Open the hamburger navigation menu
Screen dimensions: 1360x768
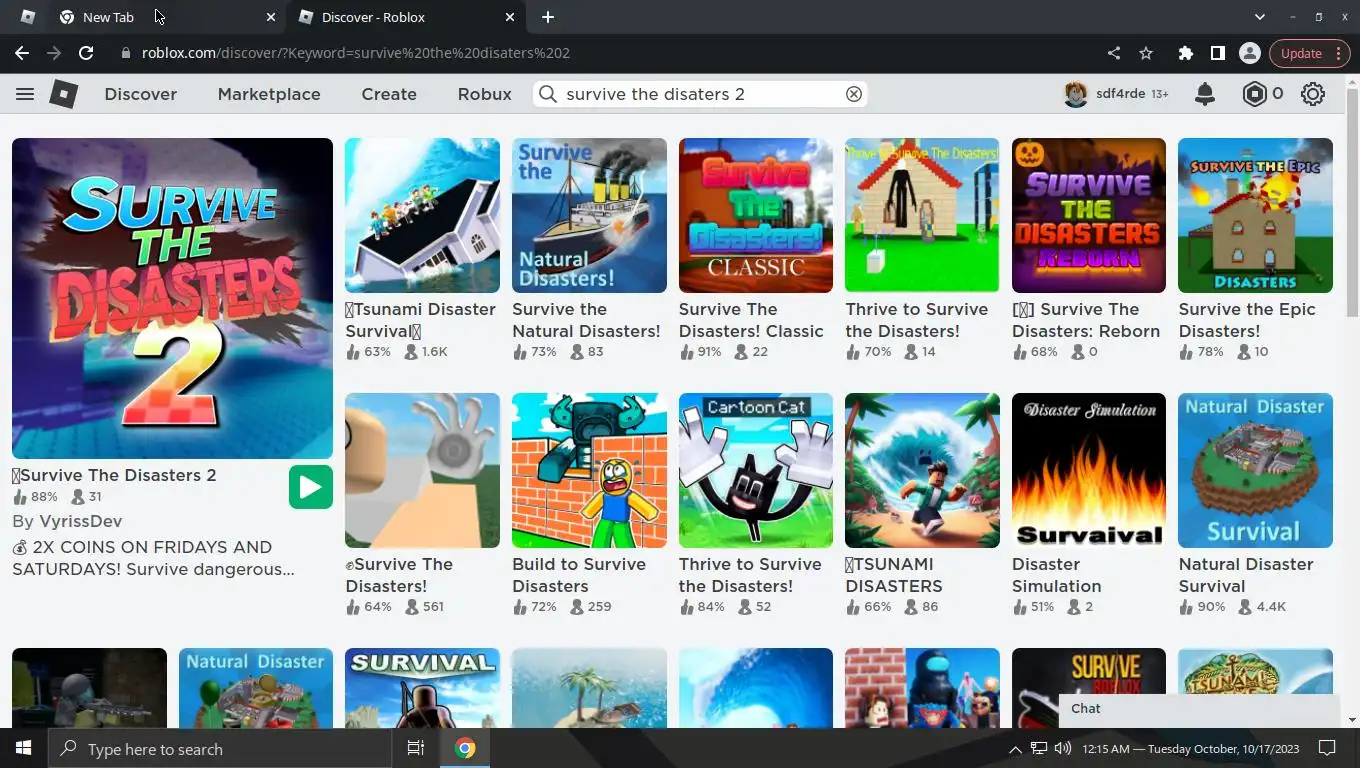click(x=25, y=94)
